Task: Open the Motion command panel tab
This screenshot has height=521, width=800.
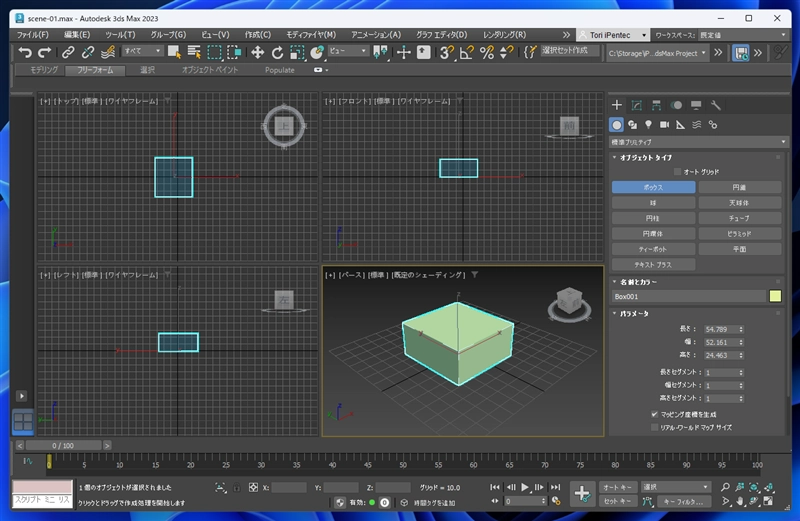Action: [676, 106]
